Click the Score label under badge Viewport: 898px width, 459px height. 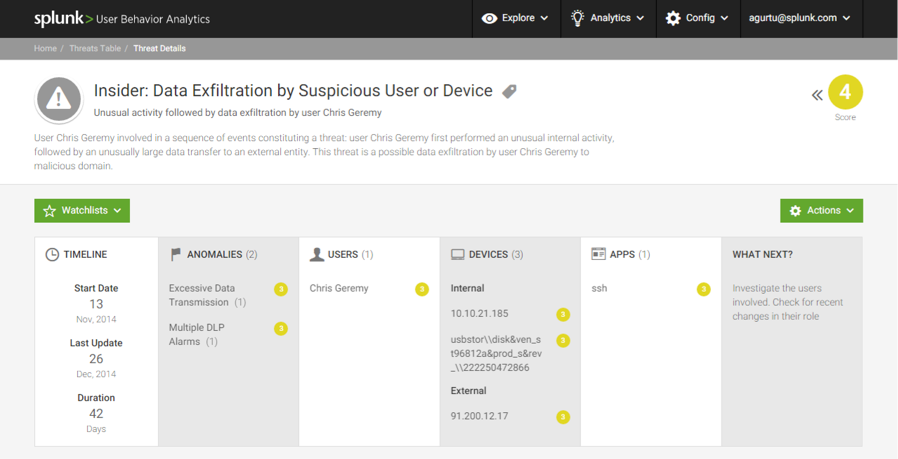845,117
